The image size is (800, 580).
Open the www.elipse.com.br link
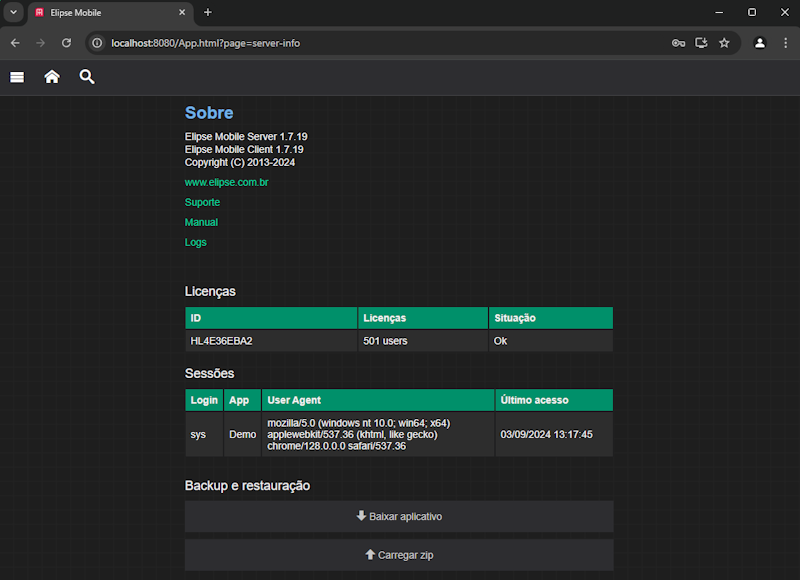[226, 183]
